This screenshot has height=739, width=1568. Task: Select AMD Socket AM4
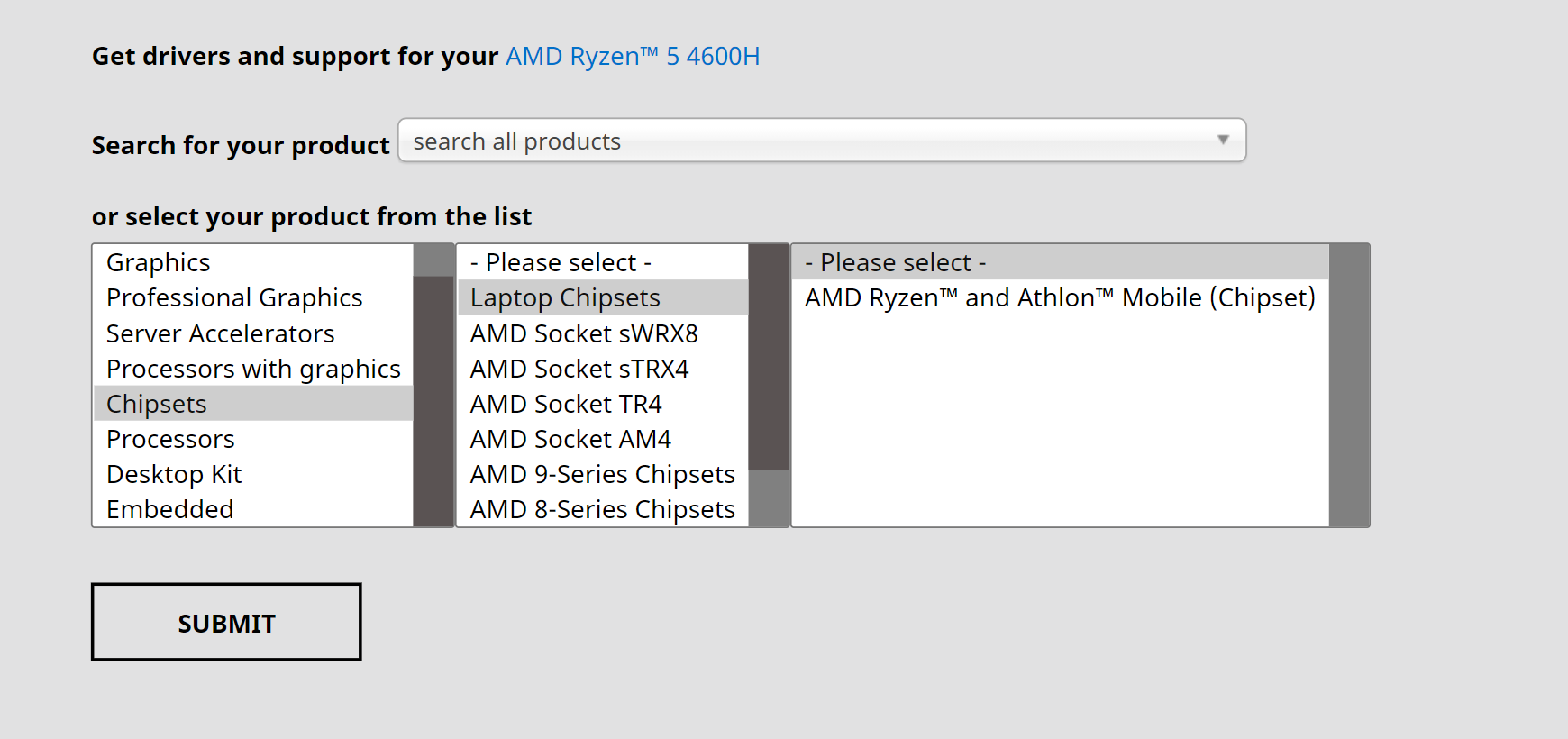pos(603,439)
